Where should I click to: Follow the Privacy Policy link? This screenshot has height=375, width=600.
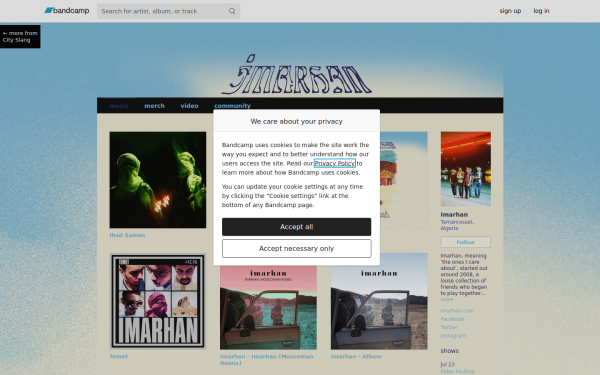click(x=335, y=163)
